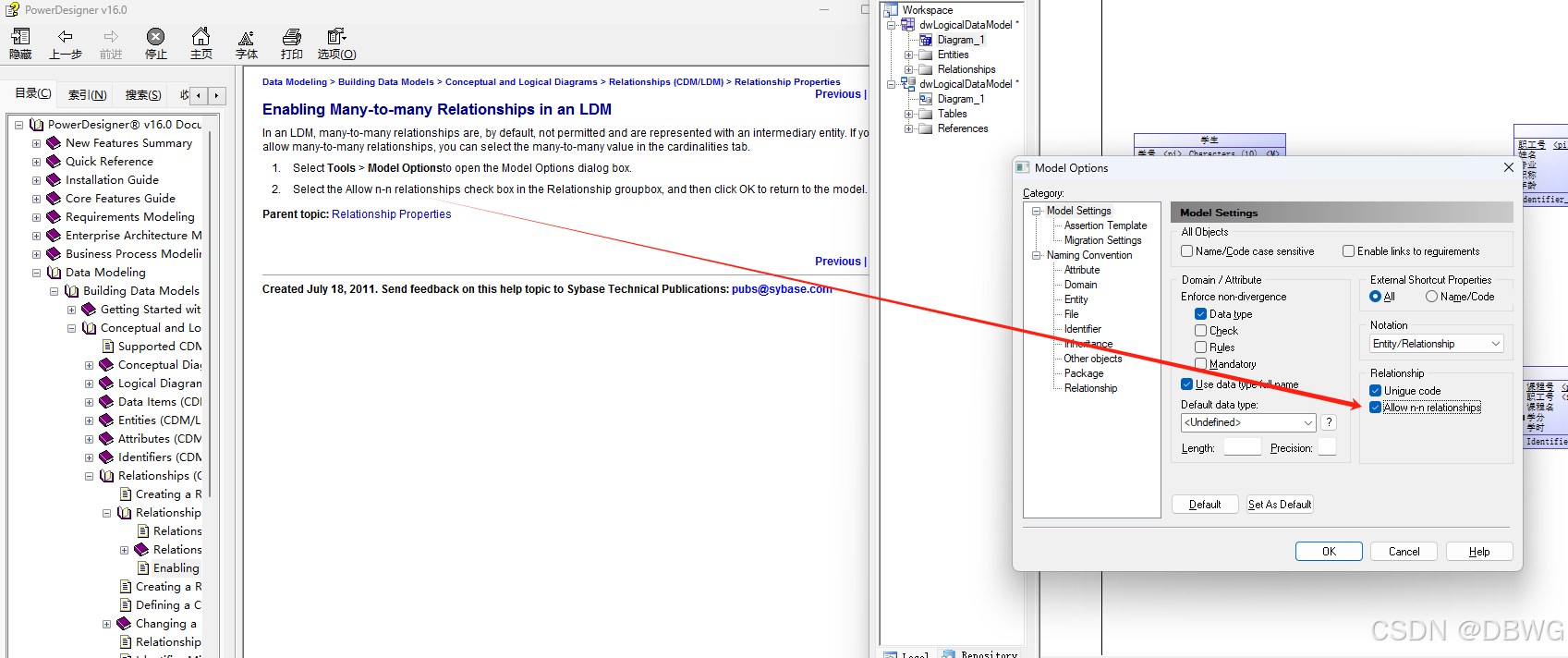Click the Cancel button
This screenshot has width=1568, height=658.
pyautogui.click(x=1404, y=552)
